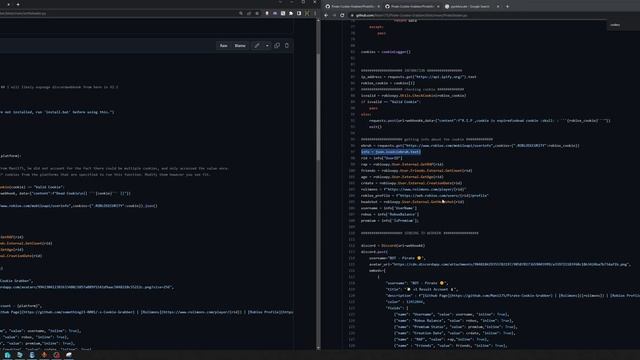Expand the edit options dropdown arrow
This screenshot has height=360, width=640.
coord(267,46)
